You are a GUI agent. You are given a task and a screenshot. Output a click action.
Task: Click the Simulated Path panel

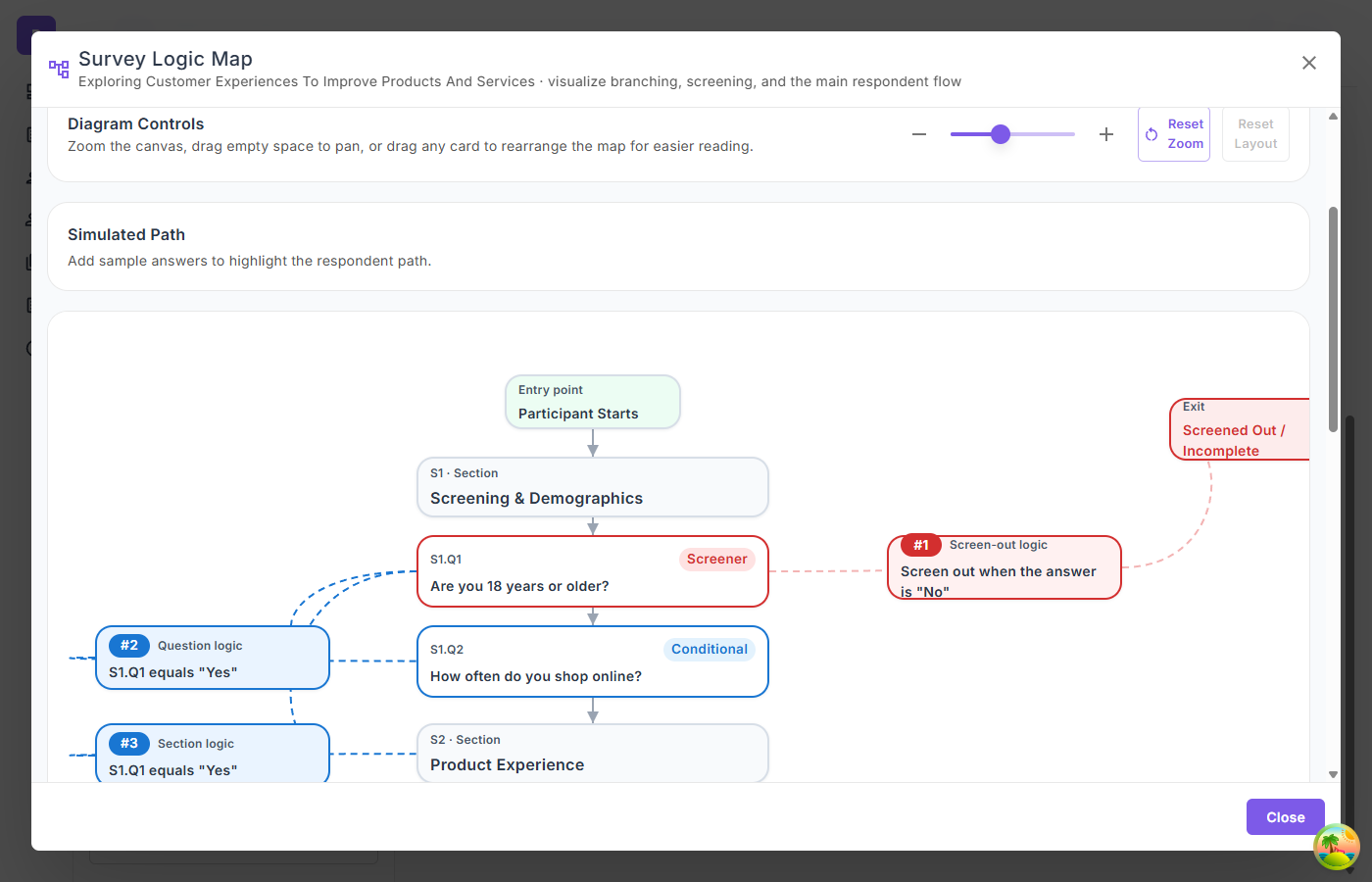[x=678, y=247]
